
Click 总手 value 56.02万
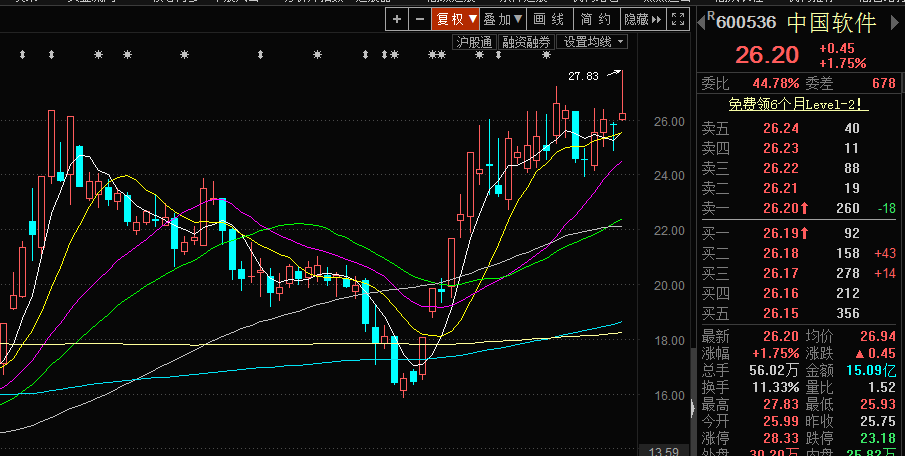[775, 370]
